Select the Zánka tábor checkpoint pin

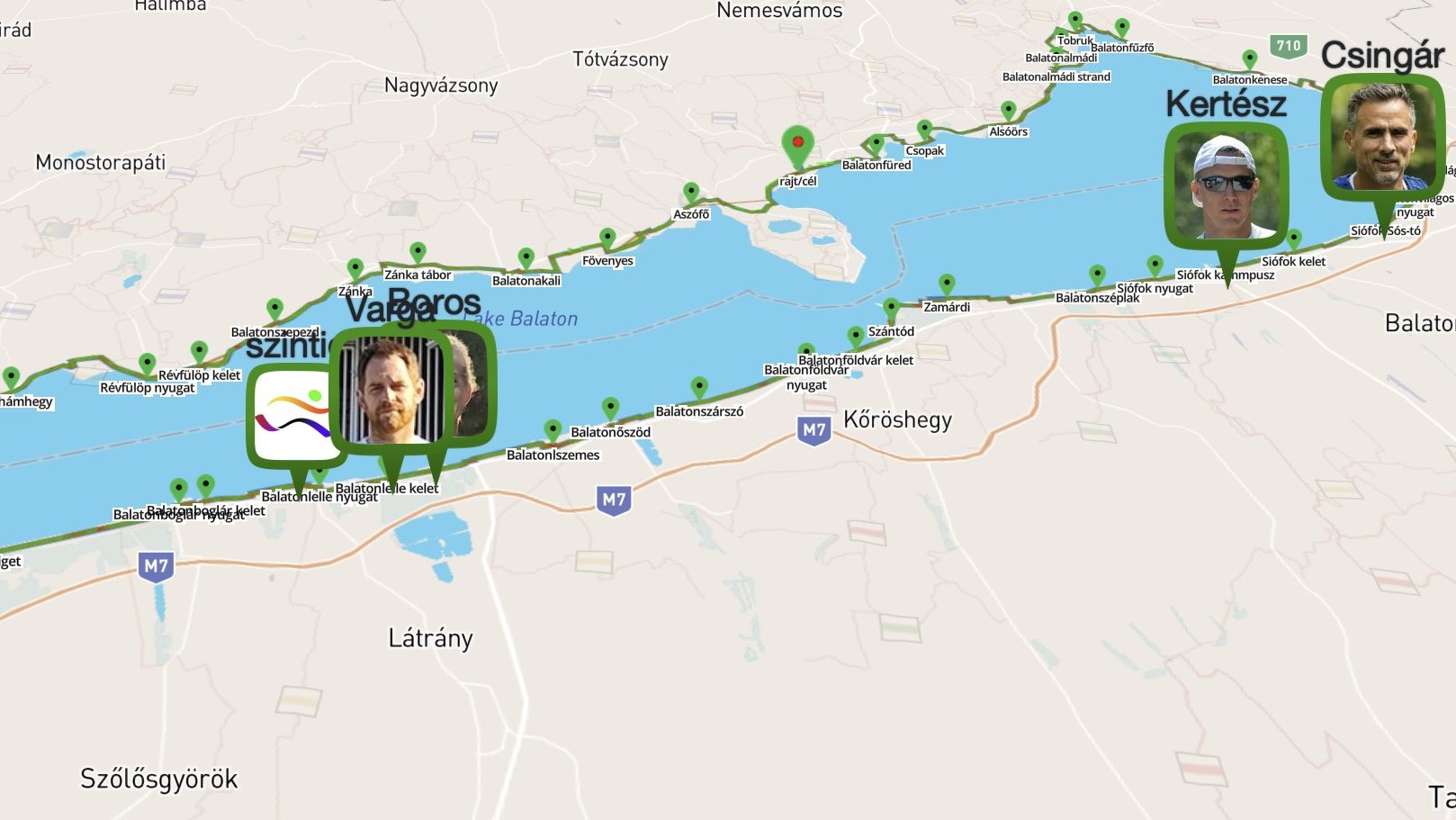click(x=418, y=253)
